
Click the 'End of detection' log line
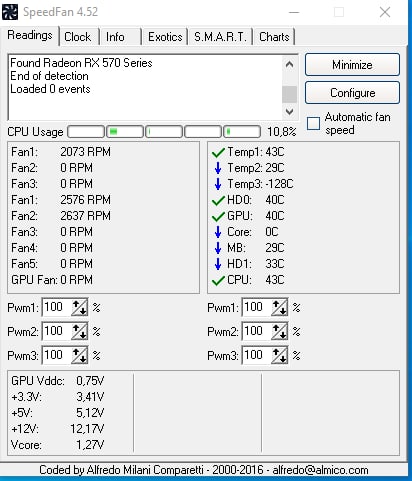click(x=49, y=76)
